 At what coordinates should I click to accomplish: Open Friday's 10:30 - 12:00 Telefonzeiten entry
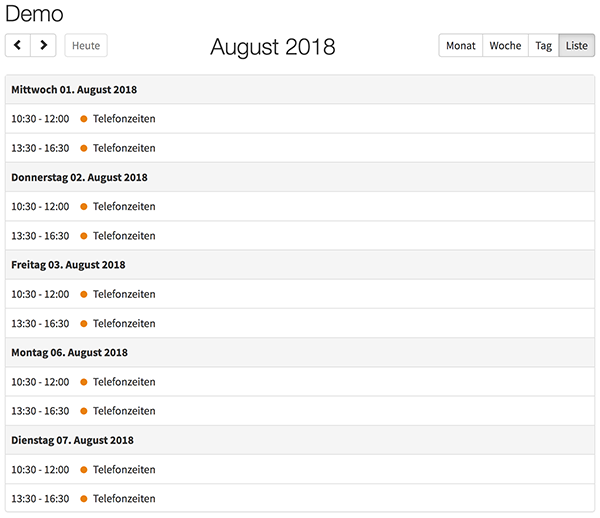tap(300, 294)
